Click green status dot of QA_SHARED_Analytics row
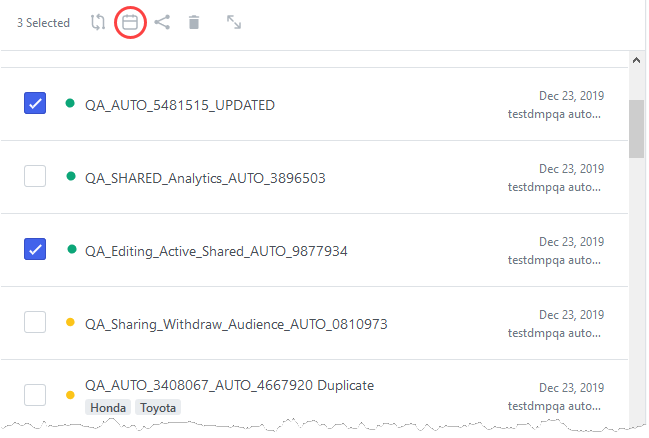 (x=71, y=176)
